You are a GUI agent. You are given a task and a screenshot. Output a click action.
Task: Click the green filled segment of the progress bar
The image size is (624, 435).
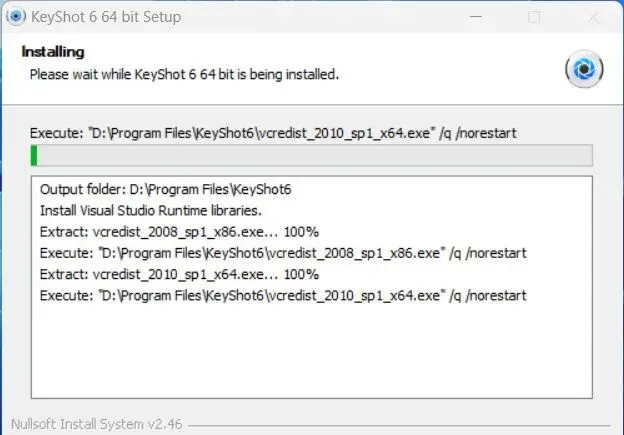click(x=34, y=155)
